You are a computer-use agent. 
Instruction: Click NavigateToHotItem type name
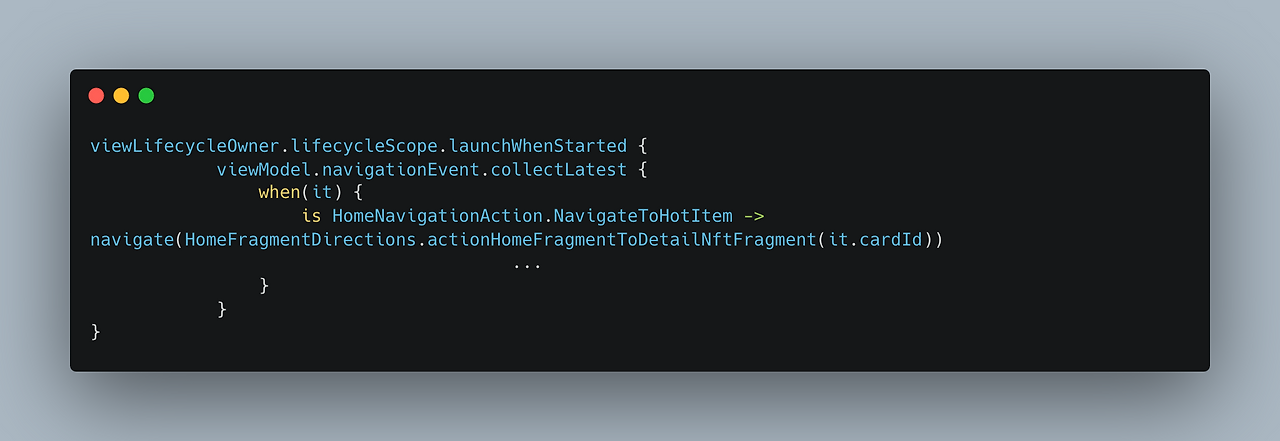click(x=643, y=216)
